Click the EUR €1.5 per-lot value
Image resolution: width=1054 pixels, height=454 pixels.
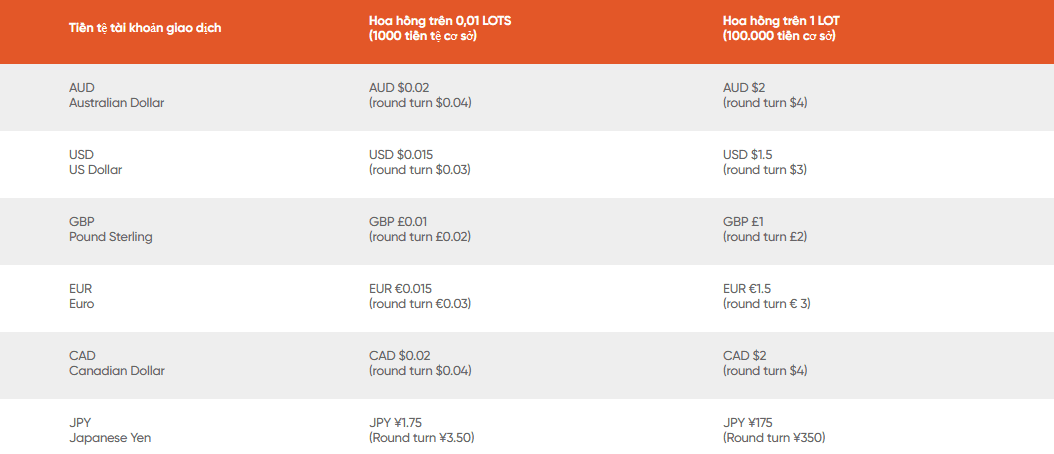[747, 289]
